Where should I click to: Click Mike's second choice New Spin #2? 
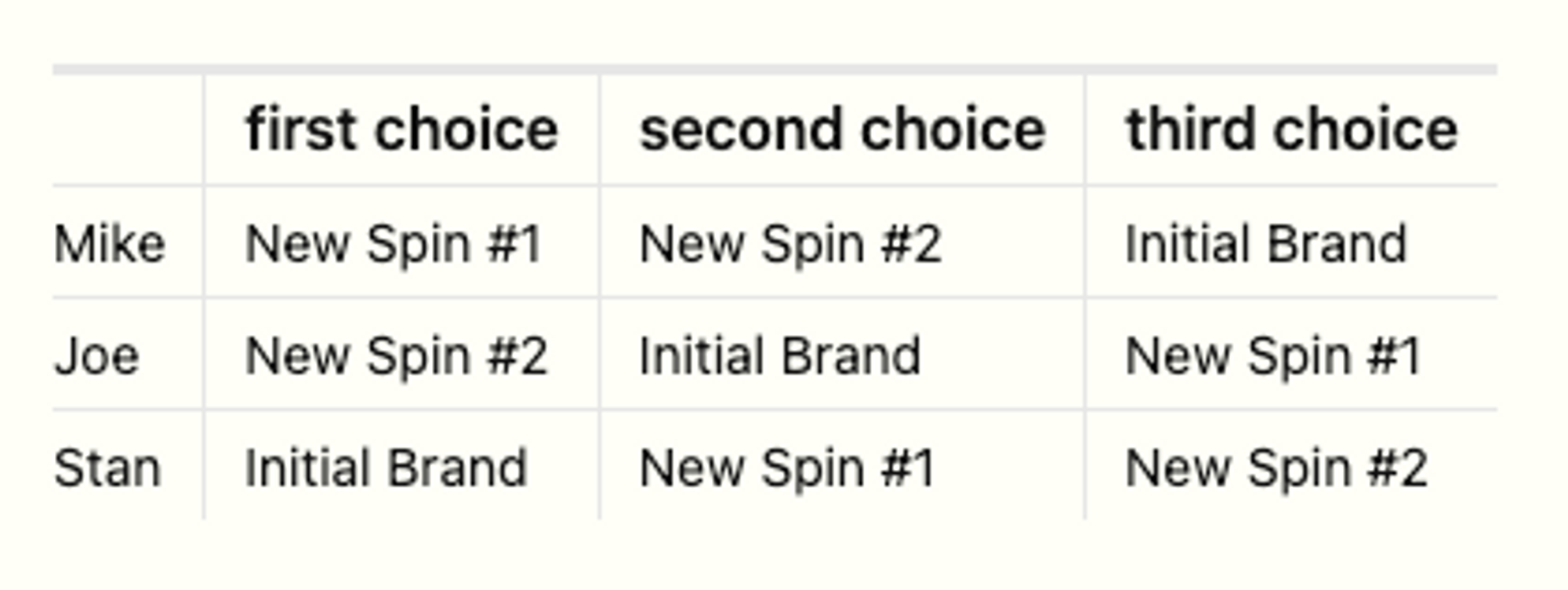790,244
